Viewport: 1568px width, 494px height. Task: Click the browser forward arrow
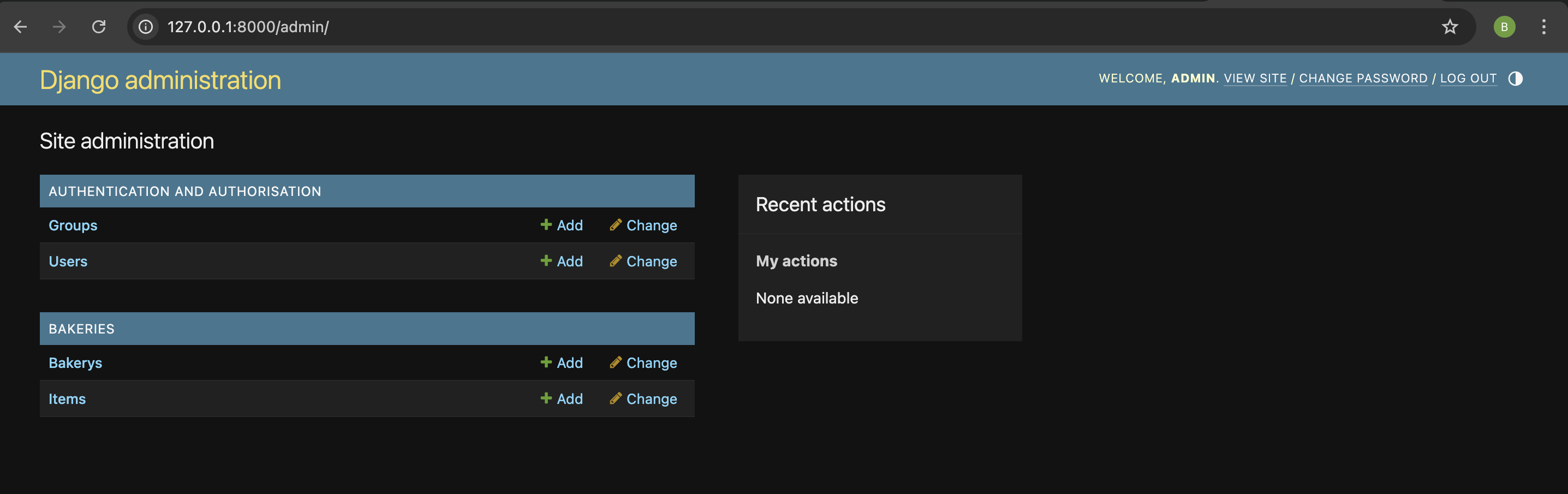[x=59, y=27]
